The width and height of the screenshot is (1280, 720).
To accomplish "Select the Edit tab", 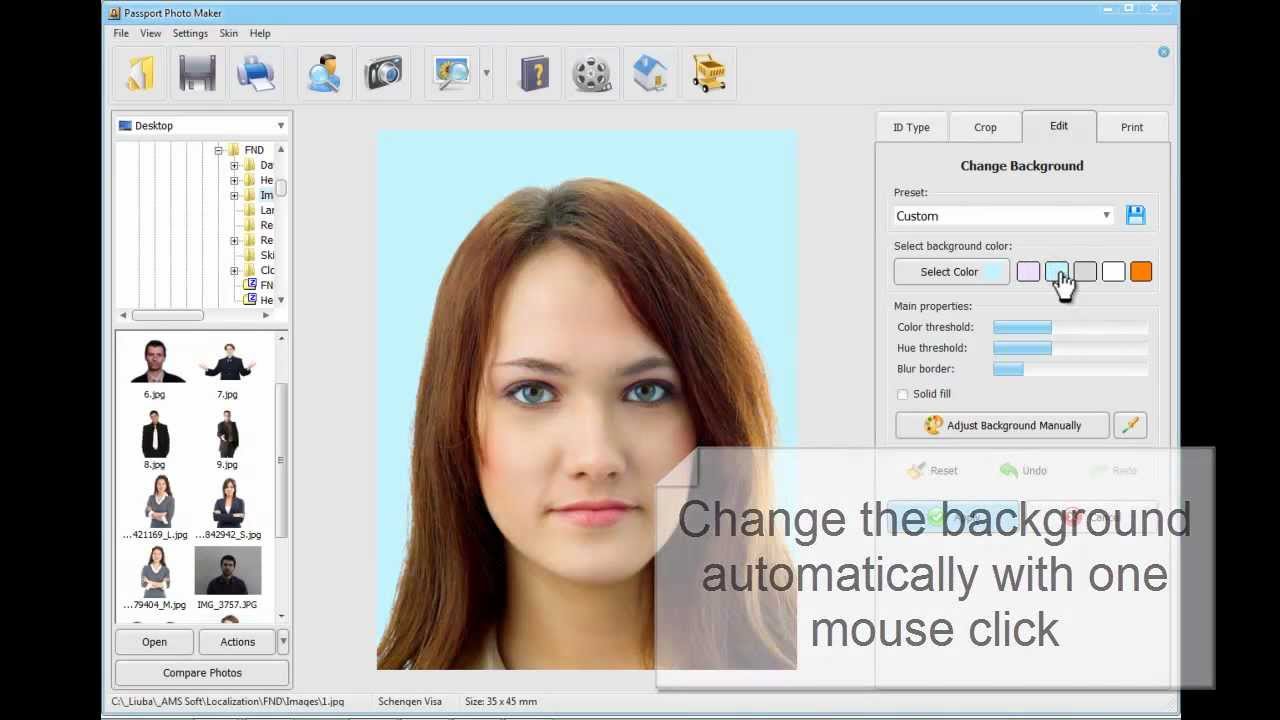I will click(x=1059, y=126).
